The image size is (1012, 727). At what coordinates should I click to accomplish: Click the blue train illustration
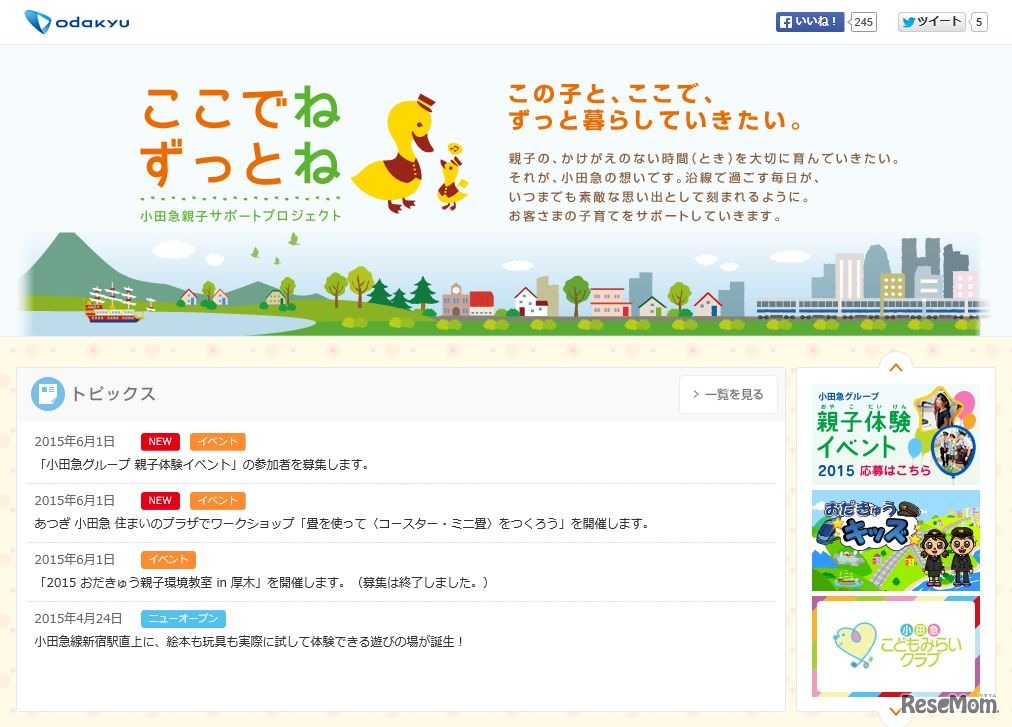click(870, 309)
